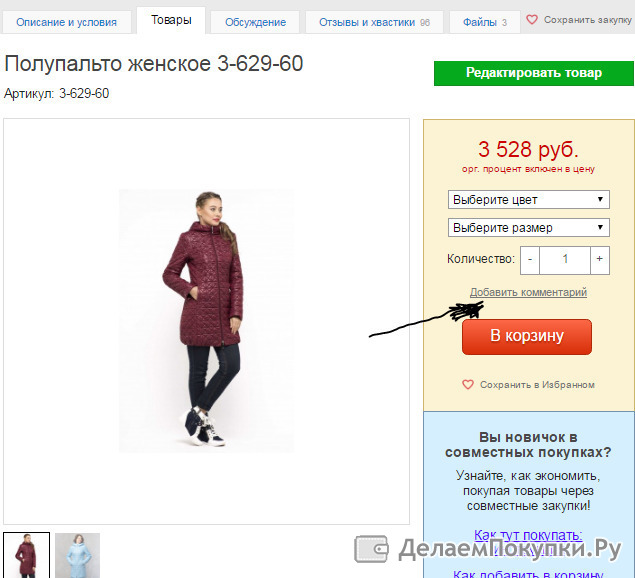Click the wallet logo icon of ДелаемПокупки
635x578 pixels.
tap(372, 549)
